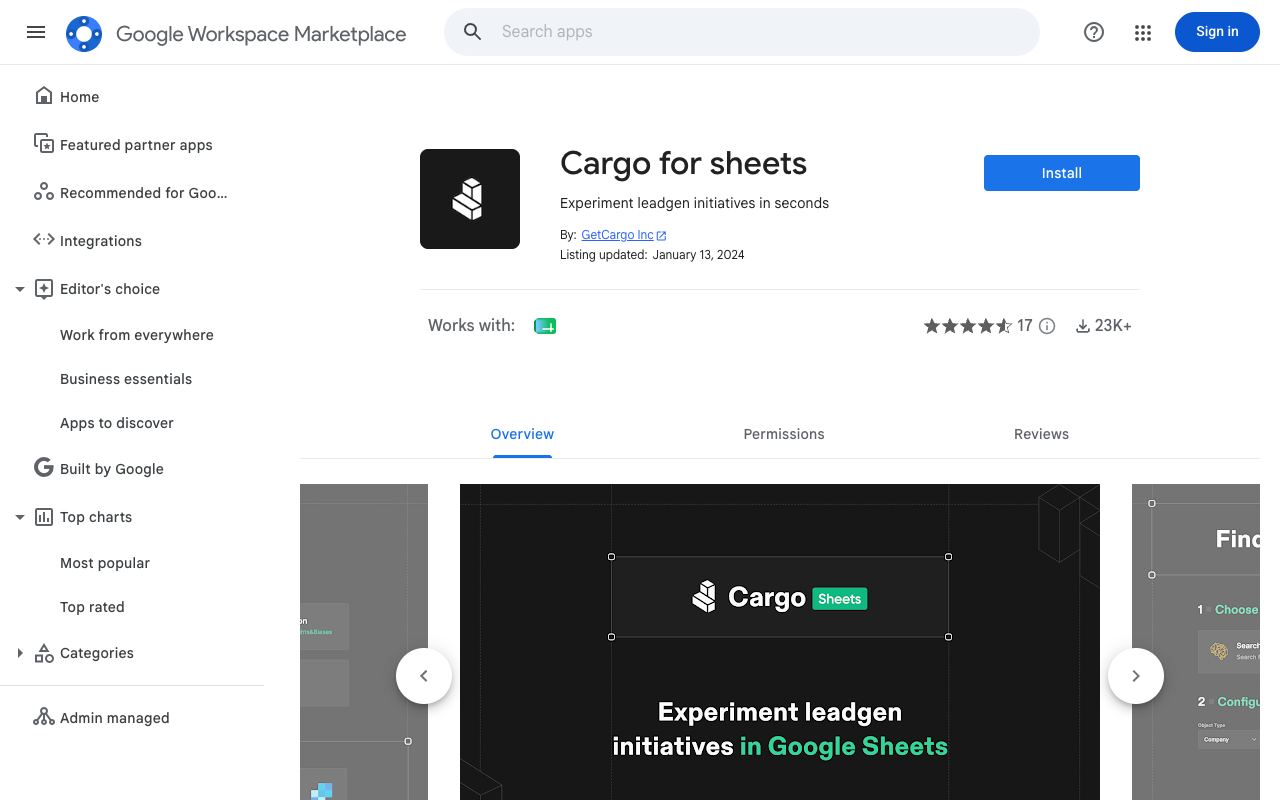This screenshot has width=1280, height=800.
Task: Click the Editor's choice badge icon
Action: pos(44,289)
